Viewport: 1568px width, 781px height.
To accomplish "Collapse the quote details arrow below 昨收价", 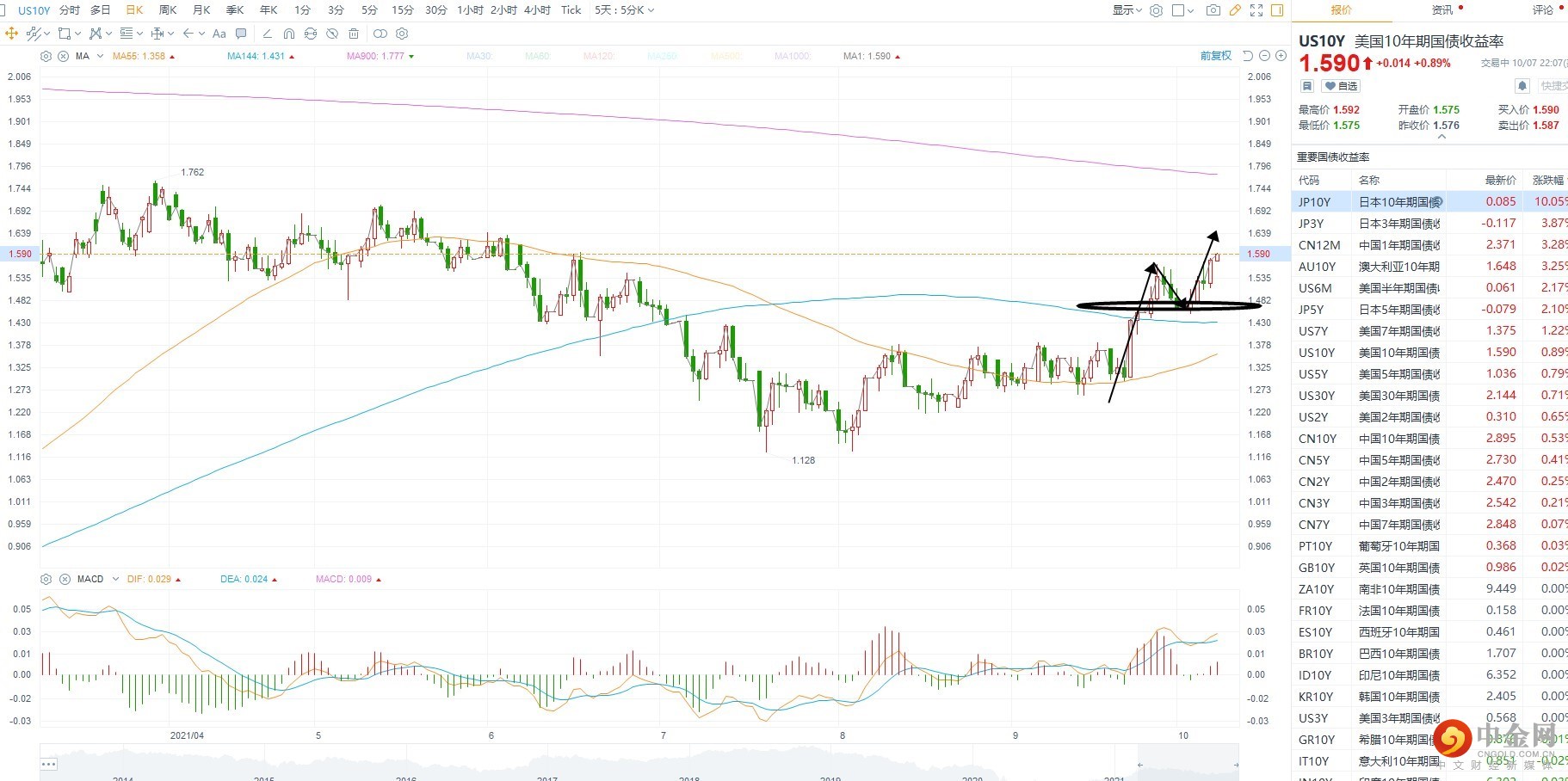I will [x=1441, y=136].
